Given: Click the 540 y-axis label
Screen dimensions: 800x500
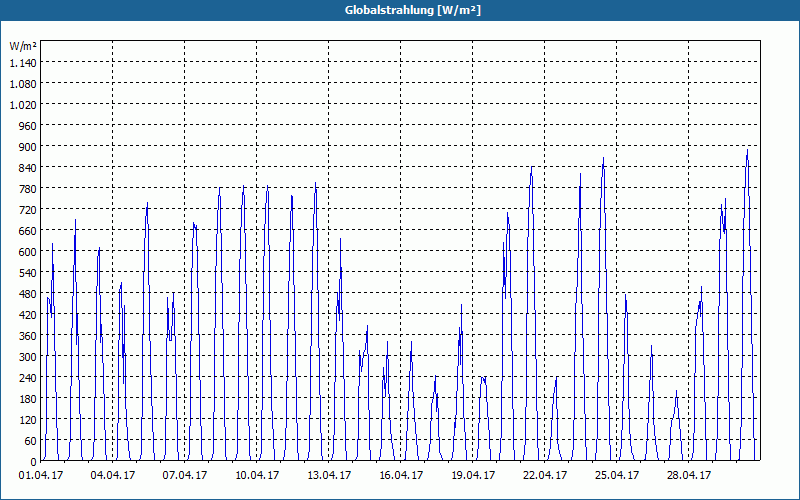Looking at the screenshot, I should [x=28, y=273].
